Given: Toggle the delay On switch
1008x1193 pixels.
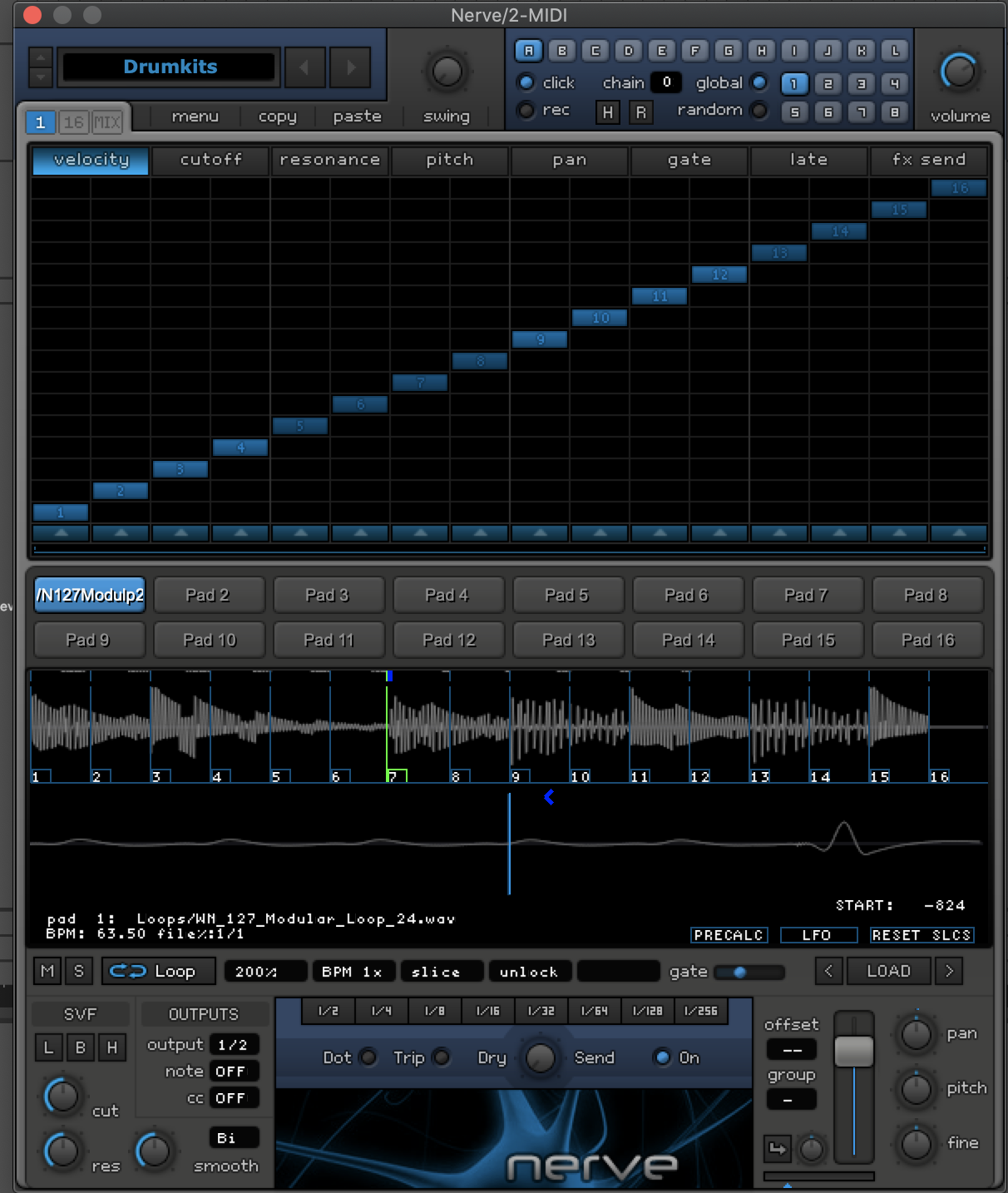Looking at the screenshot, I should click(663, 1057).
